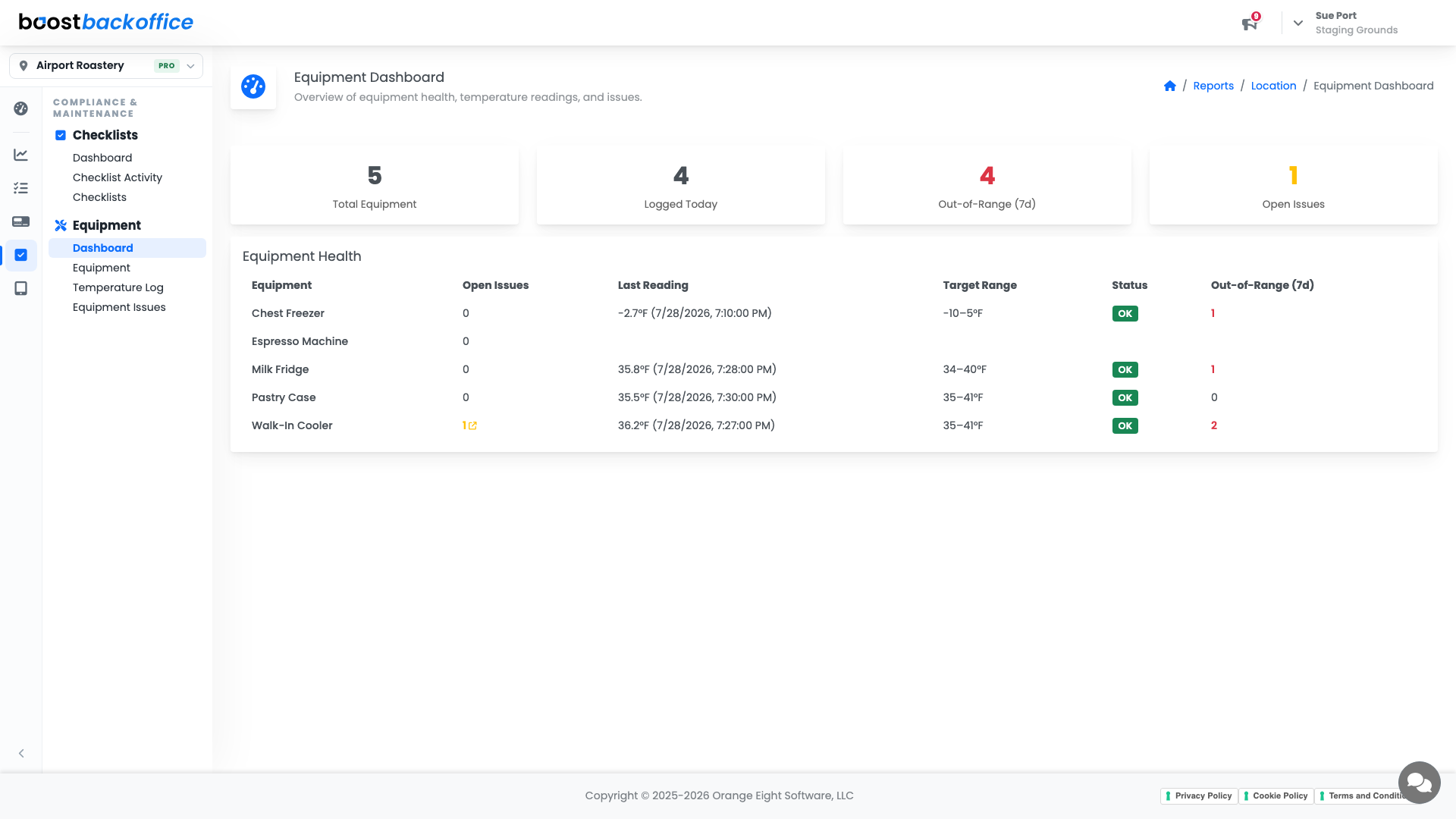1456x819 pixels.
Task: Click the Open Issues column header
Action: pyautogui.click(x=495, y=285)
